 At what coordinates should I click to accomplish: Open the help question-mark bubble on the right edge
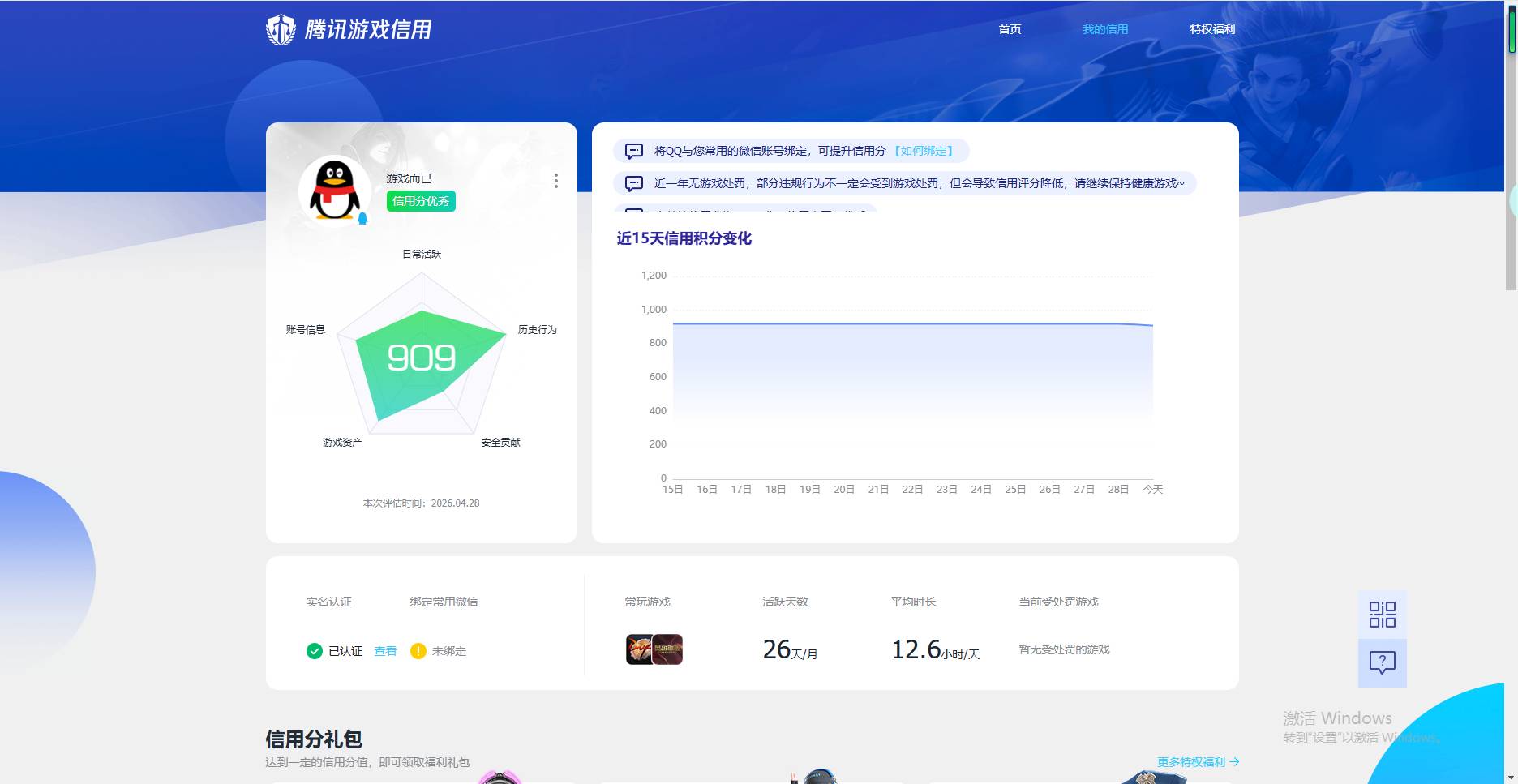pyautogui.click(x=1383, y=662)
